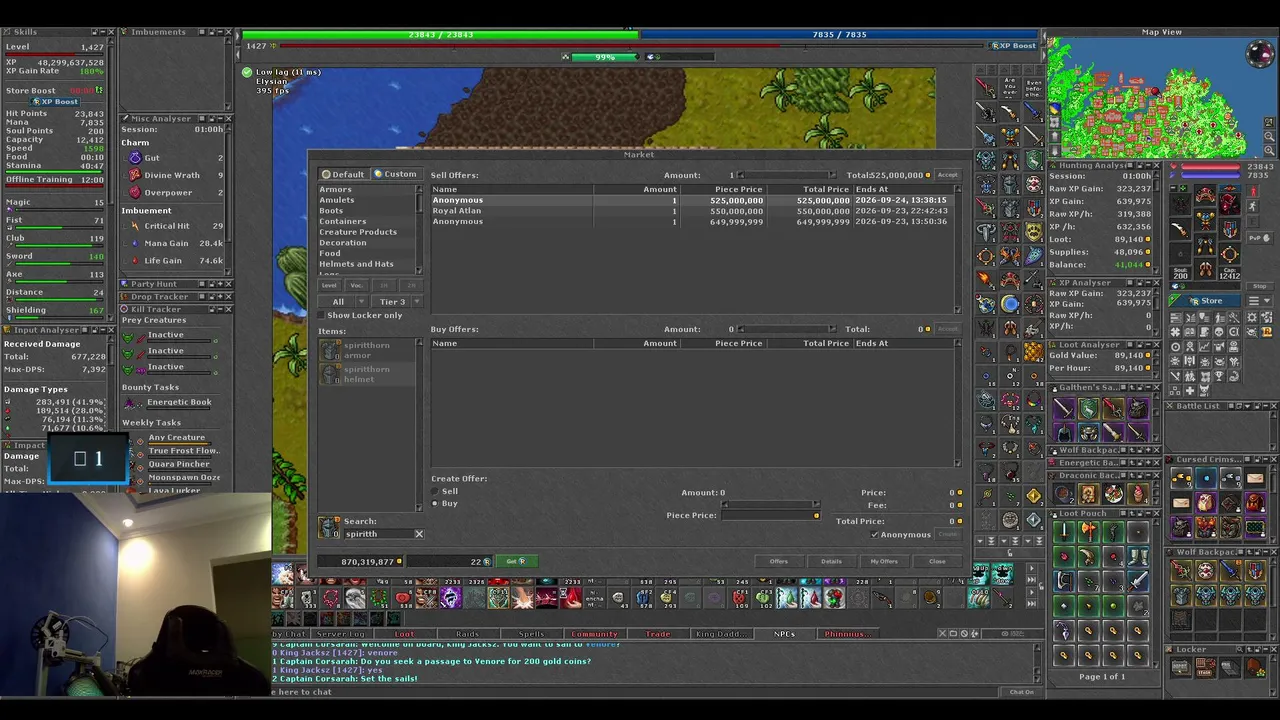
Task: Select the Custom market category mode
Action: click(395, 174)
